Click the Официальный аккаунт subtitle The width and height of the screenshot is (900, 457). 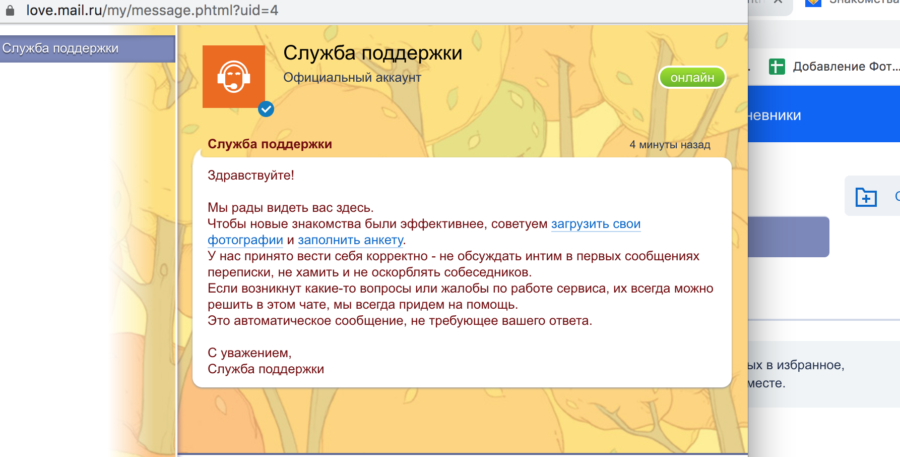(x=352, y=78)
